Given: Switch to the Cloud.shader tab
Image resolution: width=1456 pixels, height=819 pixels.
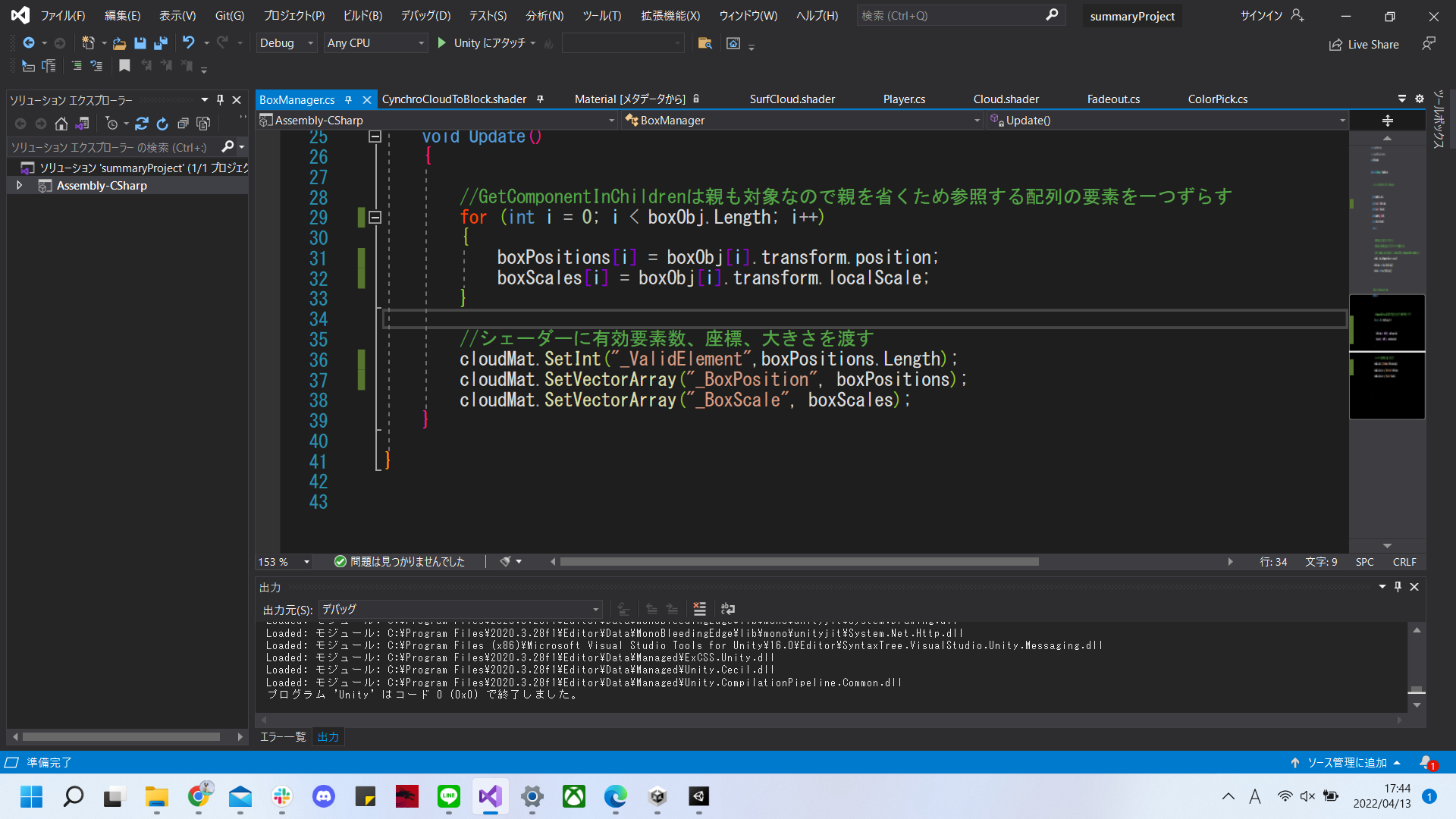Looking at the screenshot, I should pyautogui.click(x=1006, y=99).
